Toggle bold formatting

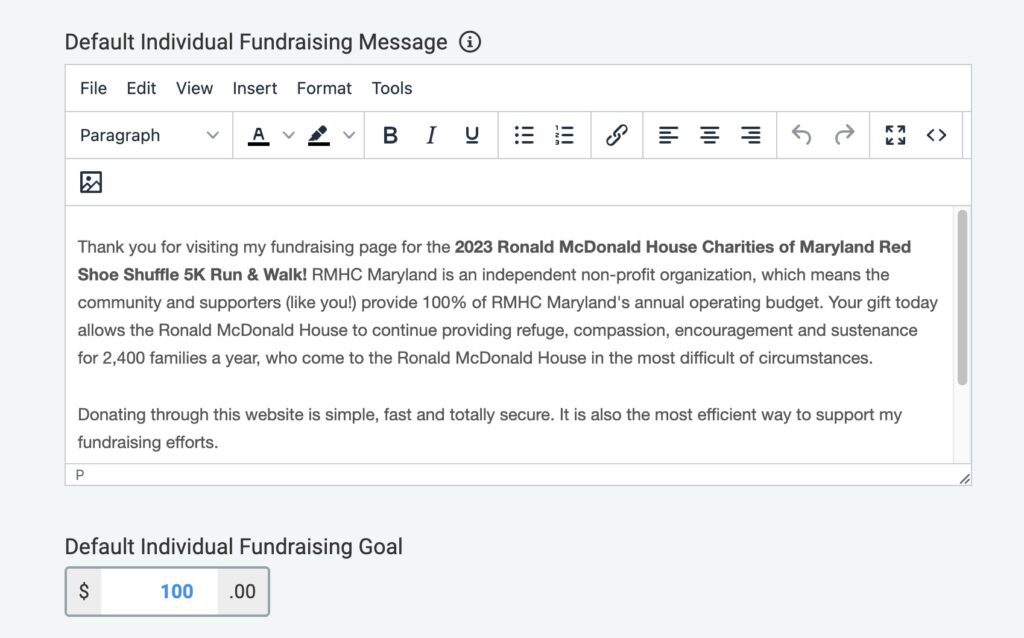pos(391,135)
